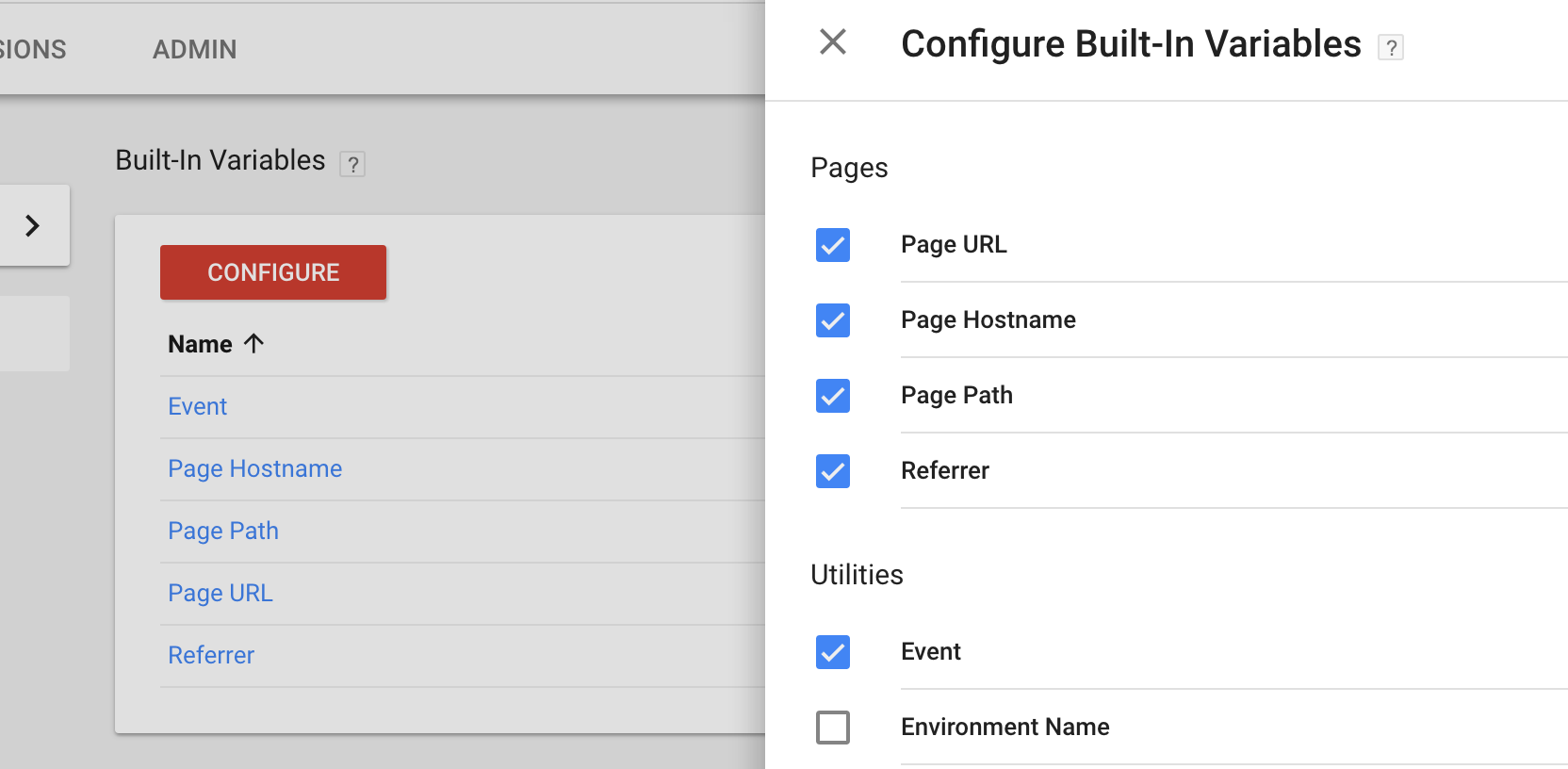1568x769 pixels.
Task: Expand the collapsed sidebar with chevron arrow
Action: pos(33,225)
